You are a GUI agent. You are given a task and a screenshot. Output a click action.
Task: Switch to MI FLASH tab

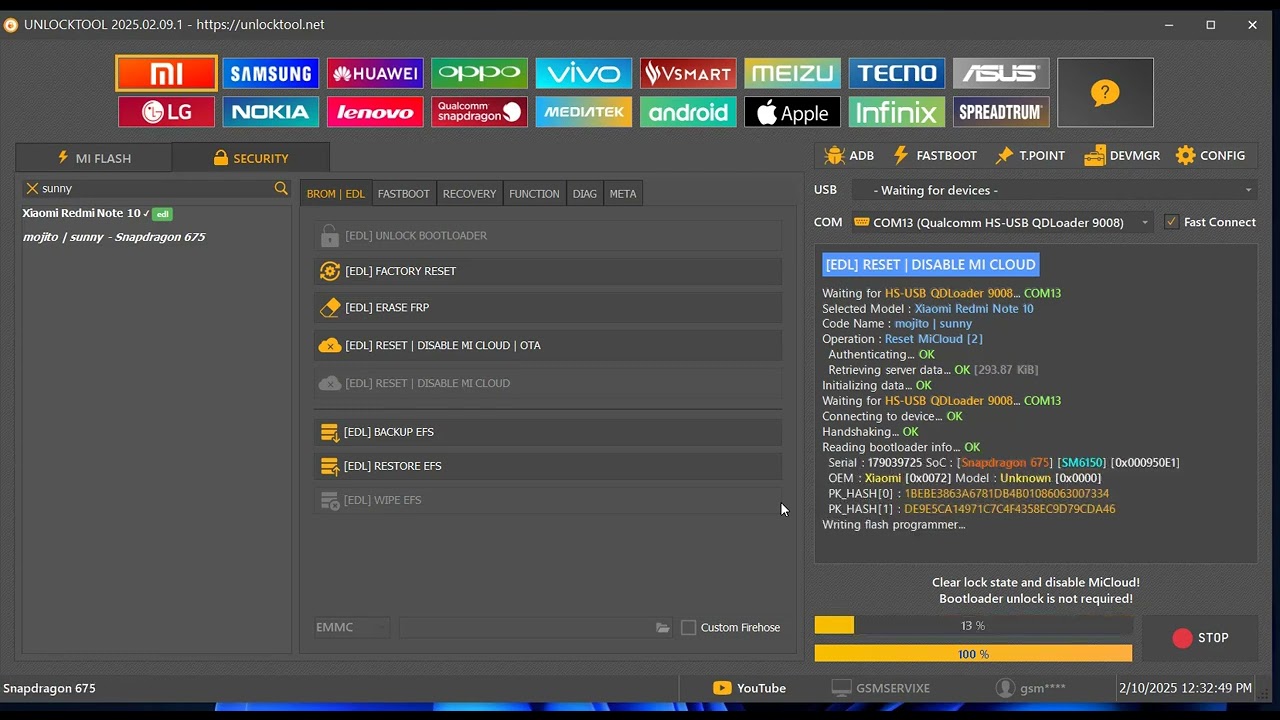click(x=94, y=158)
